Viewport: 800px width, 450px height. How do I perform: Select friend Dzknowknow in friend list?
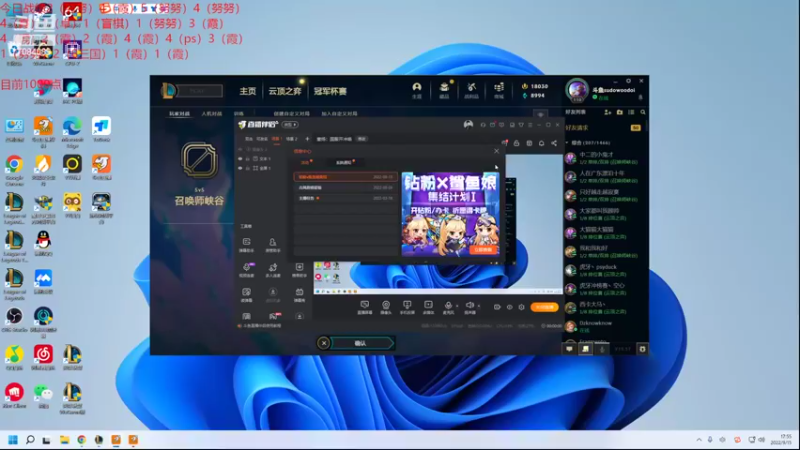point(605,326)
